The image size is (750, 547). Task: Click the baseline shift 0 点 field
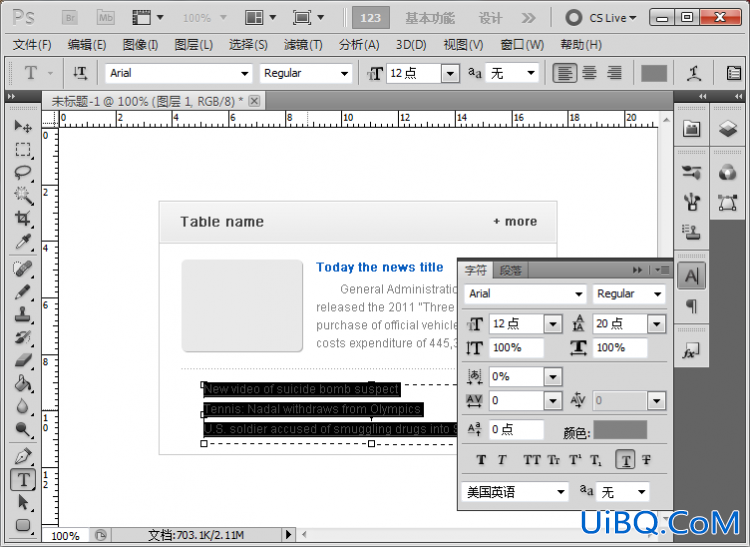516,429
